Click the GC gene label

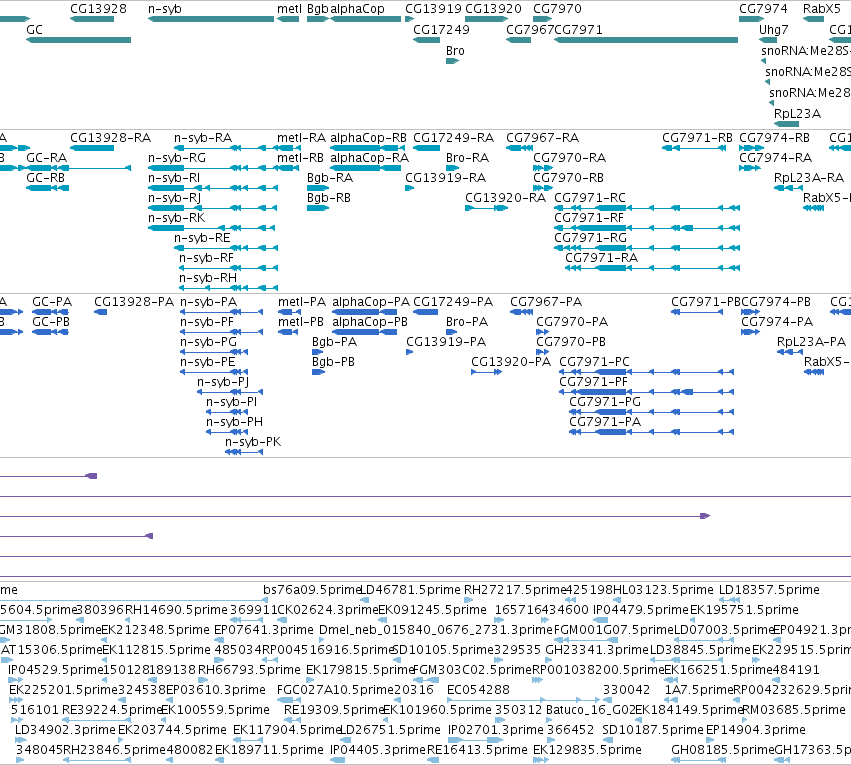coord(34,30)
